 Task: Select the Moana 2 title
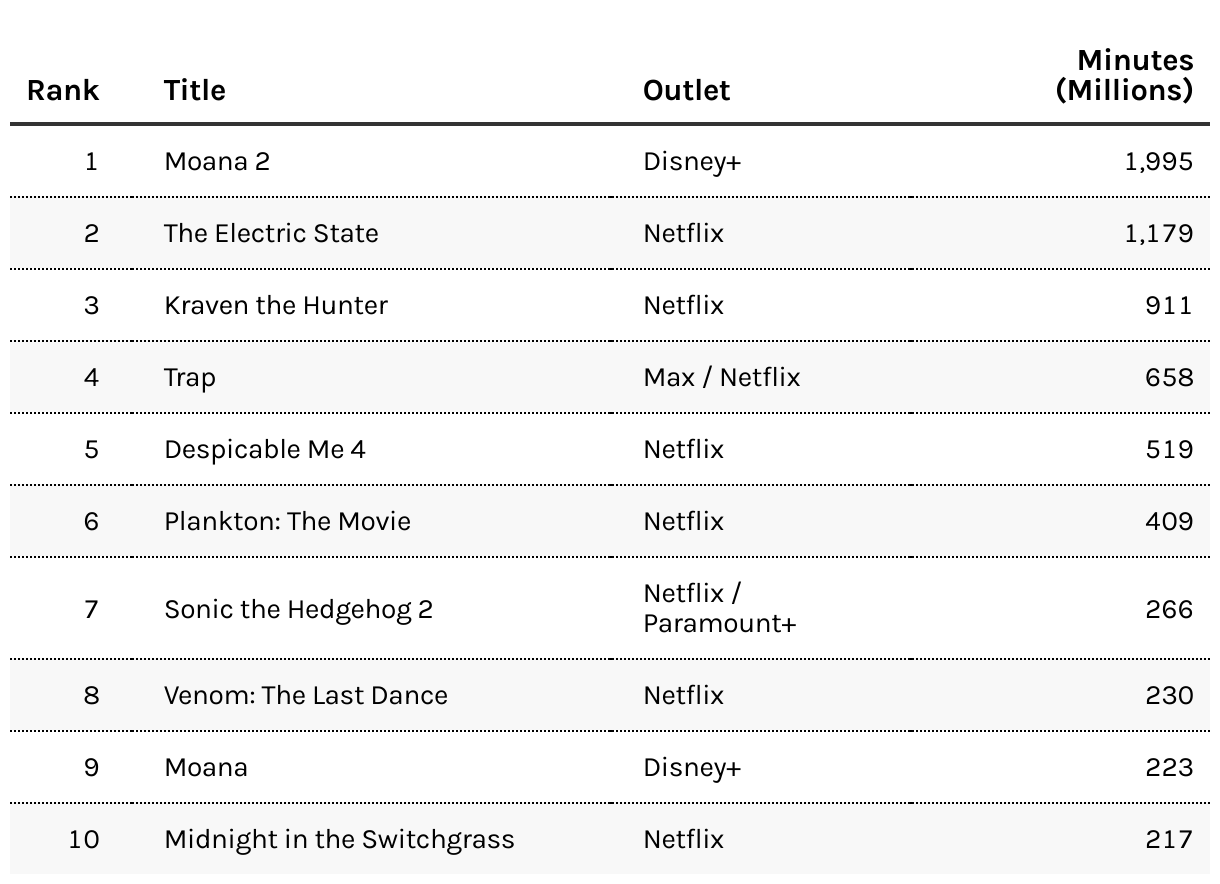[217, 161]
